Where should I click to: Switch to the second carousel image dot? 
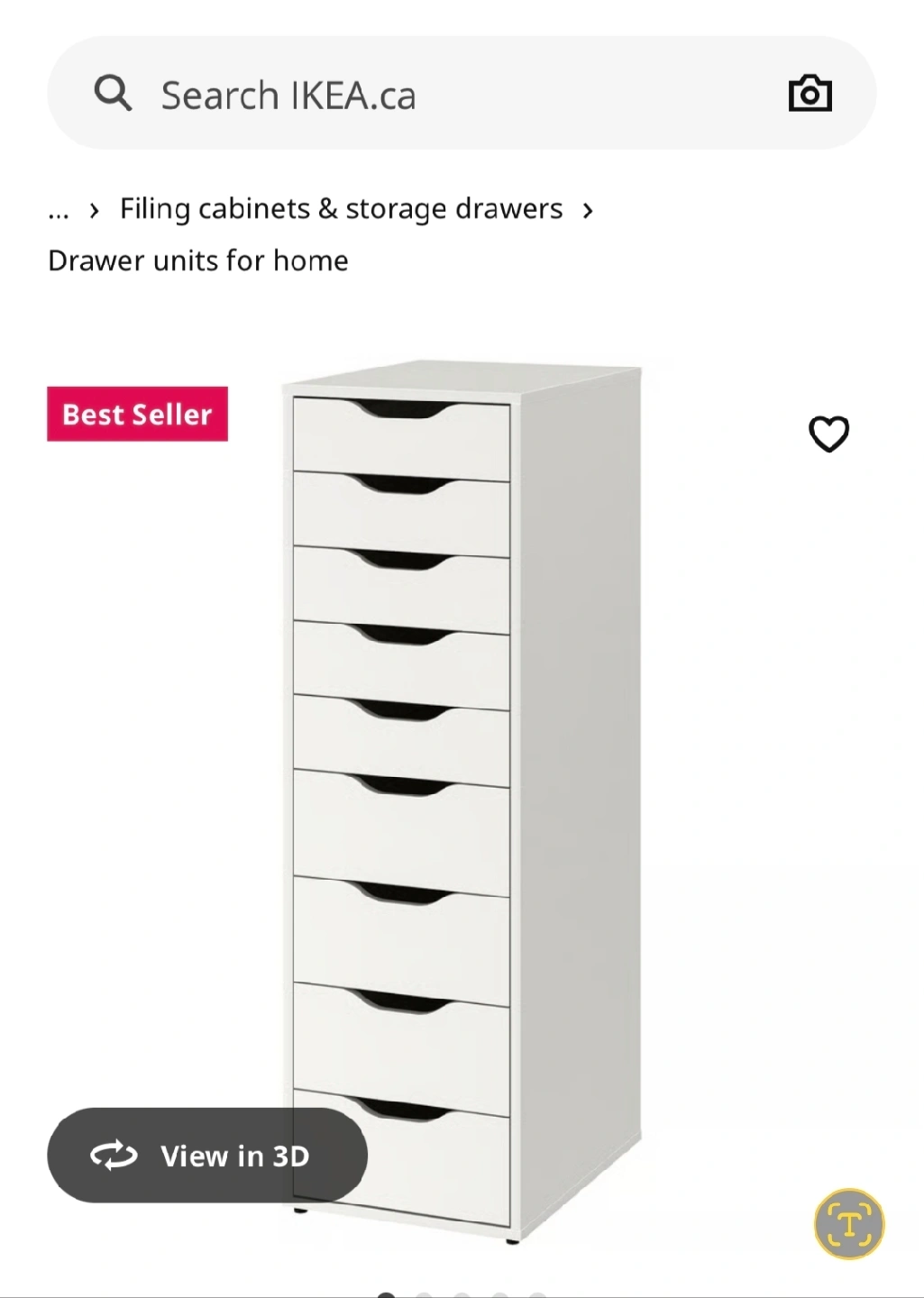(424, 1295)
